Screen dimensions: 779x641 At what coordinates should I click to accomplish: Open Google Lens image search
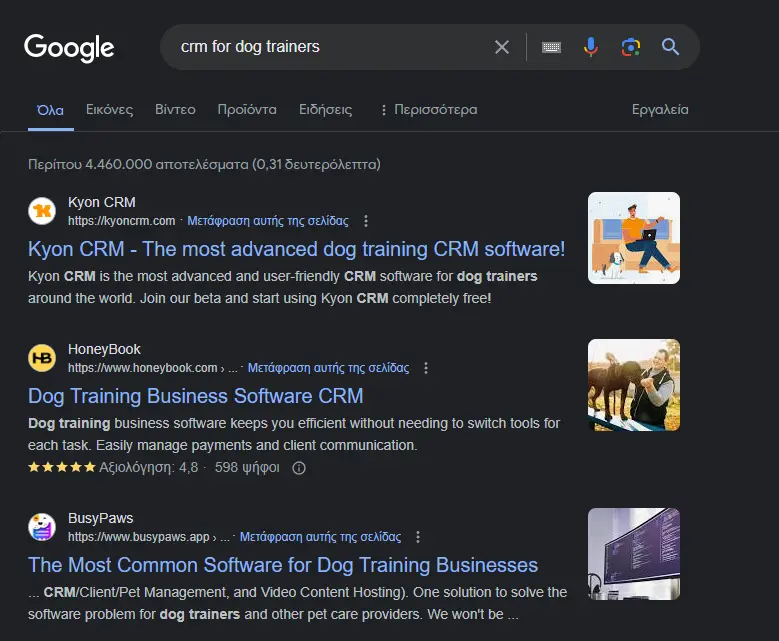pyautogui.click(x=630, y=47)
